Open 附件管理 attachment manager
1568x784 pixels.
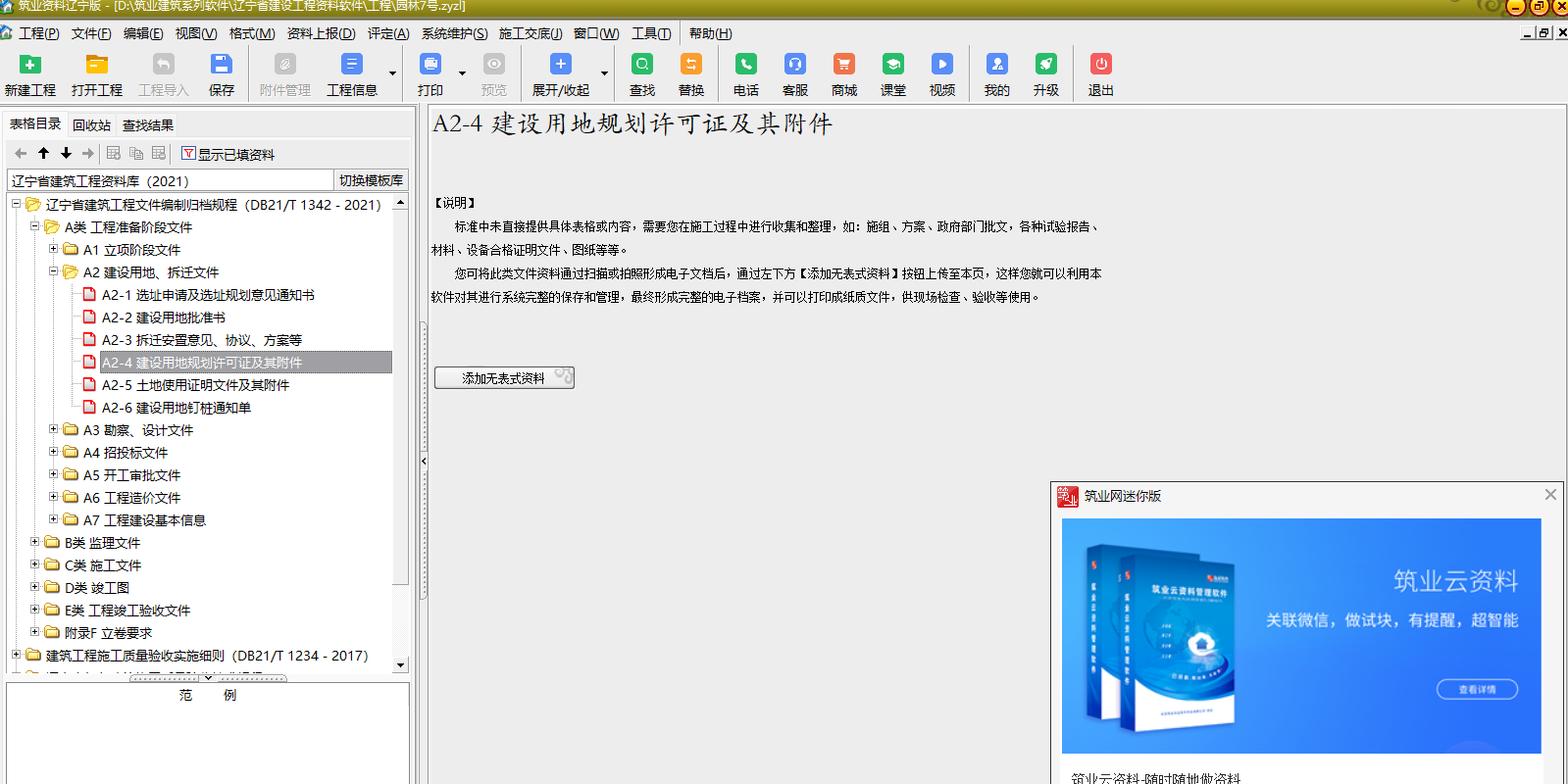(285, 75)
